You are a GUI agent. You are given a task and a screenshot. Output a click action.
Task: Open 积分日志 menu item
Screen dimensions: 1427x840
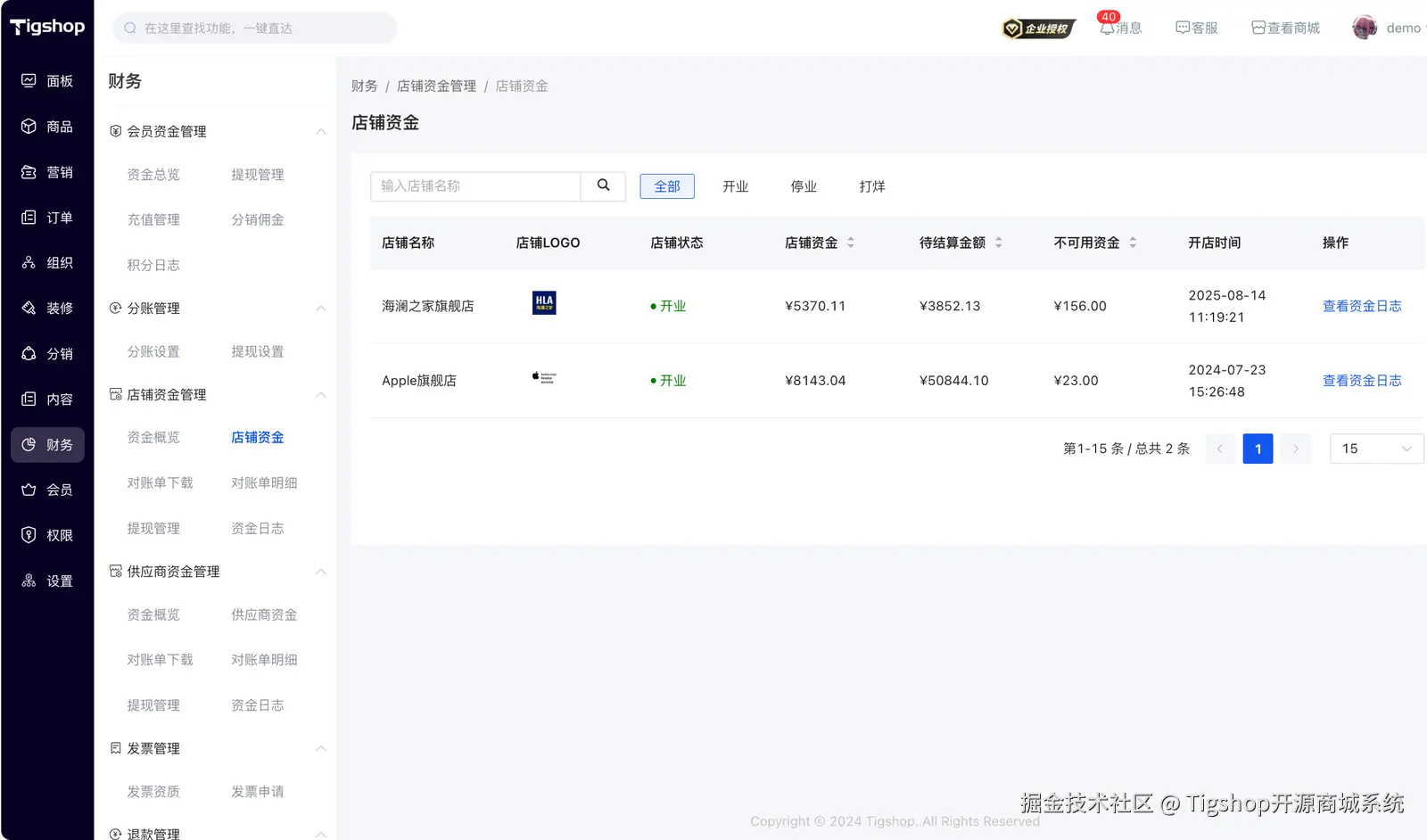(153, 265)
